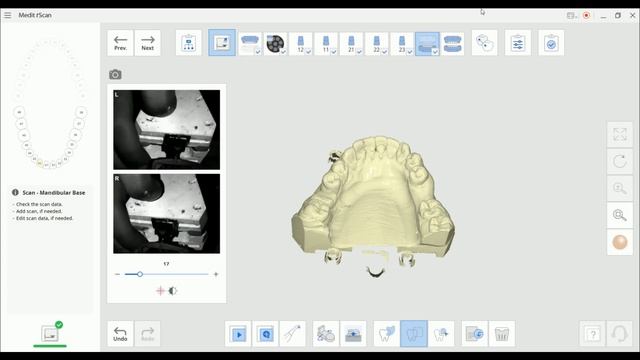Click the camera snapshot icon
640x360 pixels.
click(x=115, y=75)
